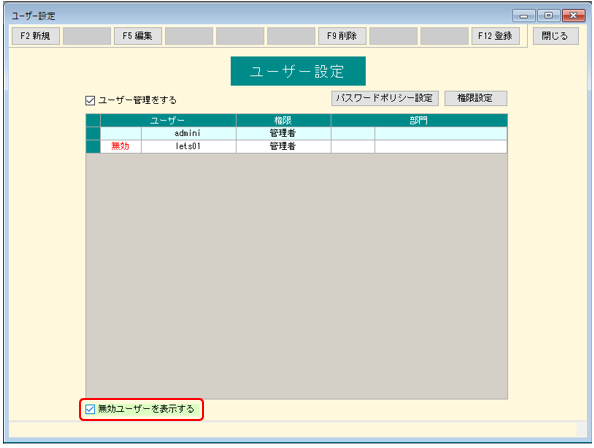Image resolution: width=594 pixels, height=448 pixels.
Task: Click the red 無効 status cell
Action: tap(120, 147)
